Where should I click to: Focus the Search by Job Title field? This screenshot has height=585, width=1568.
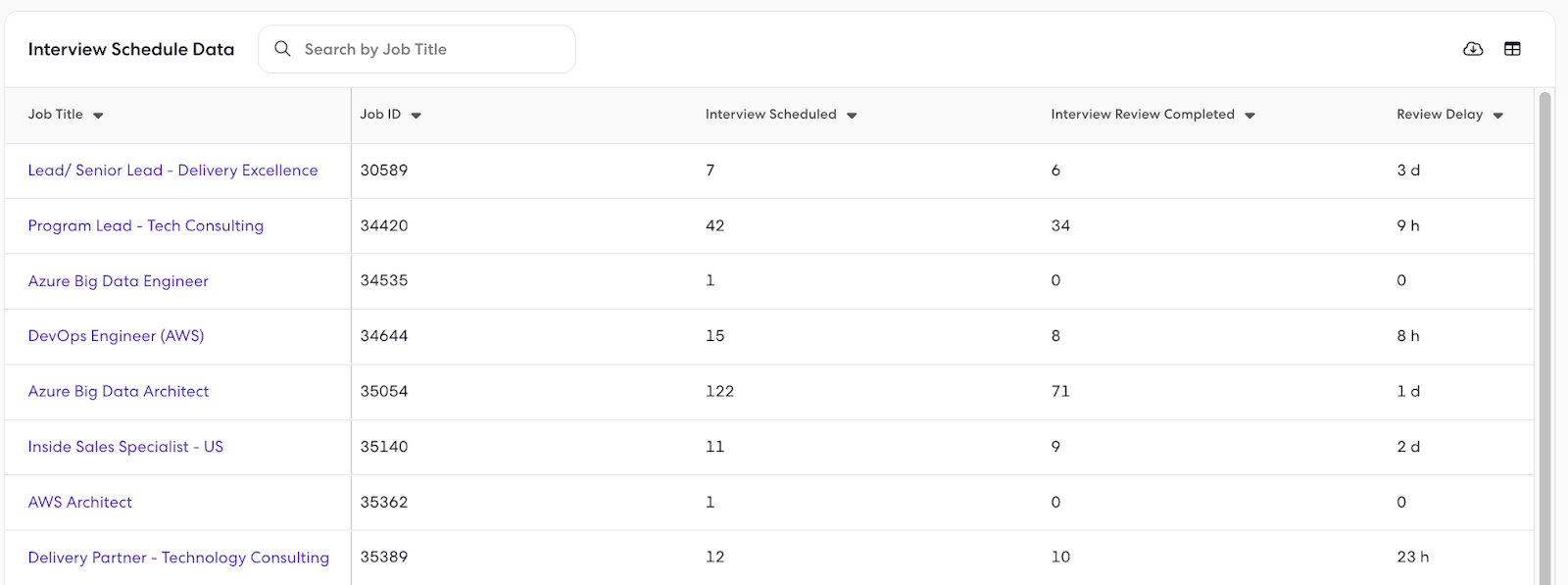click(416, 49)
